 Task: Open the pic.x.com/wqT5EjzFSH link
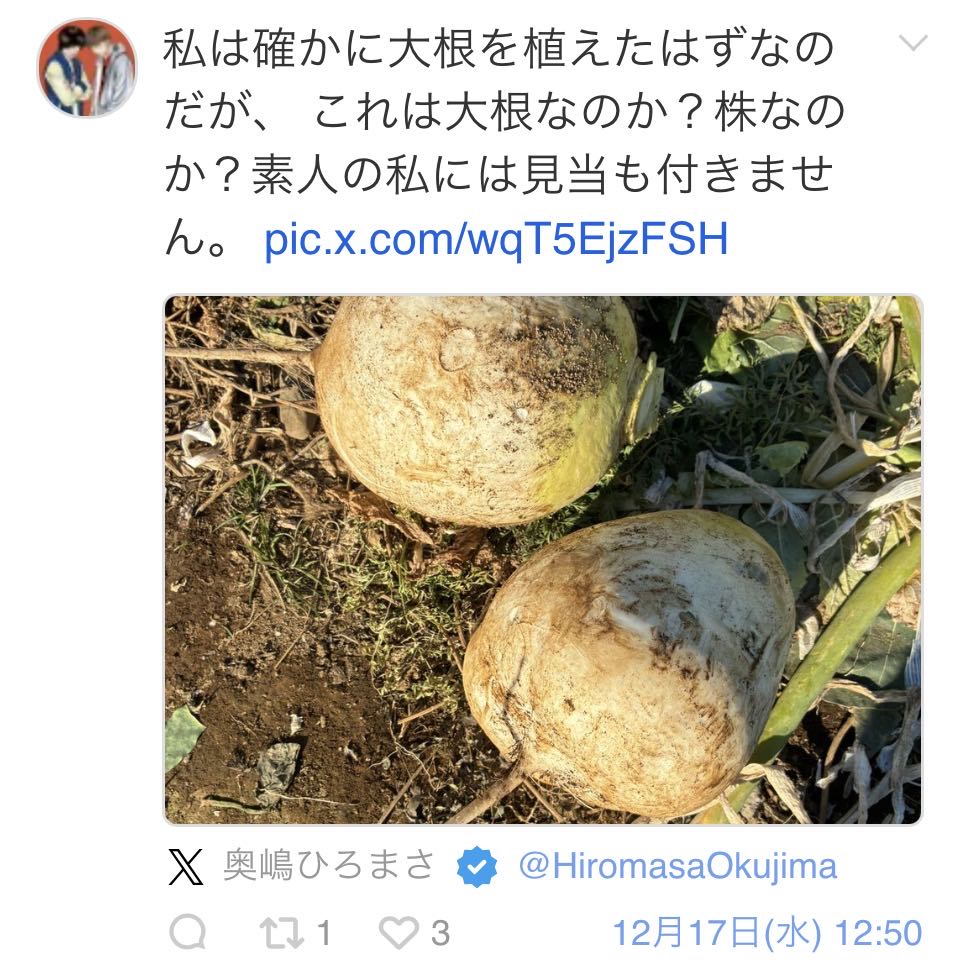pos(496,239)
